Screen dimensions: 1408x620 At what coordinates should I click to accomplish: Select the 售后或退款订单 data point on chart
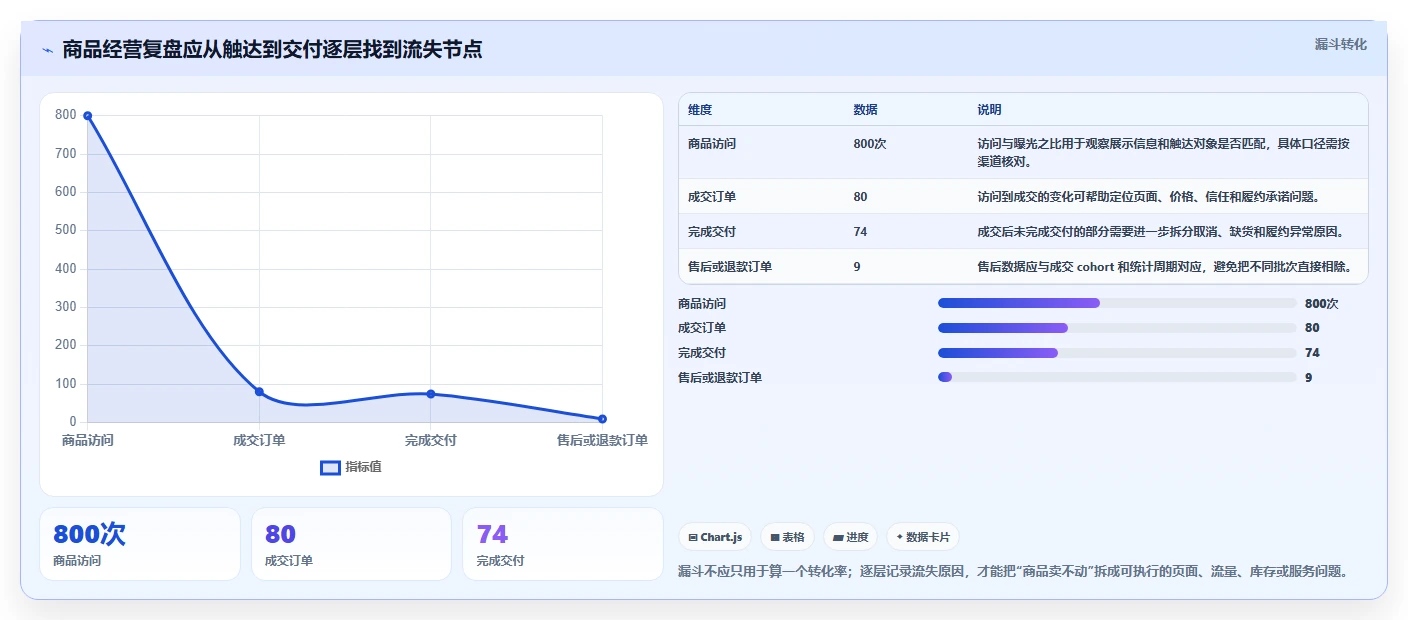pos(602,419)
